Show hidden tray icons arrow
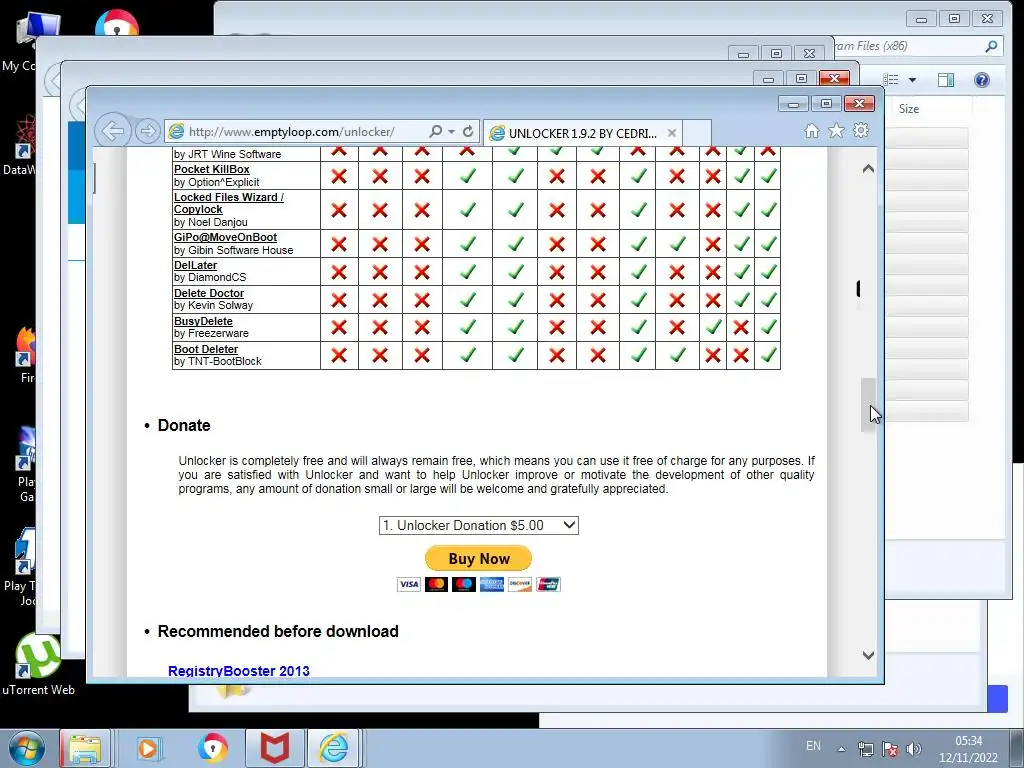Screen dimensions: 1024x768 point(841,749)
